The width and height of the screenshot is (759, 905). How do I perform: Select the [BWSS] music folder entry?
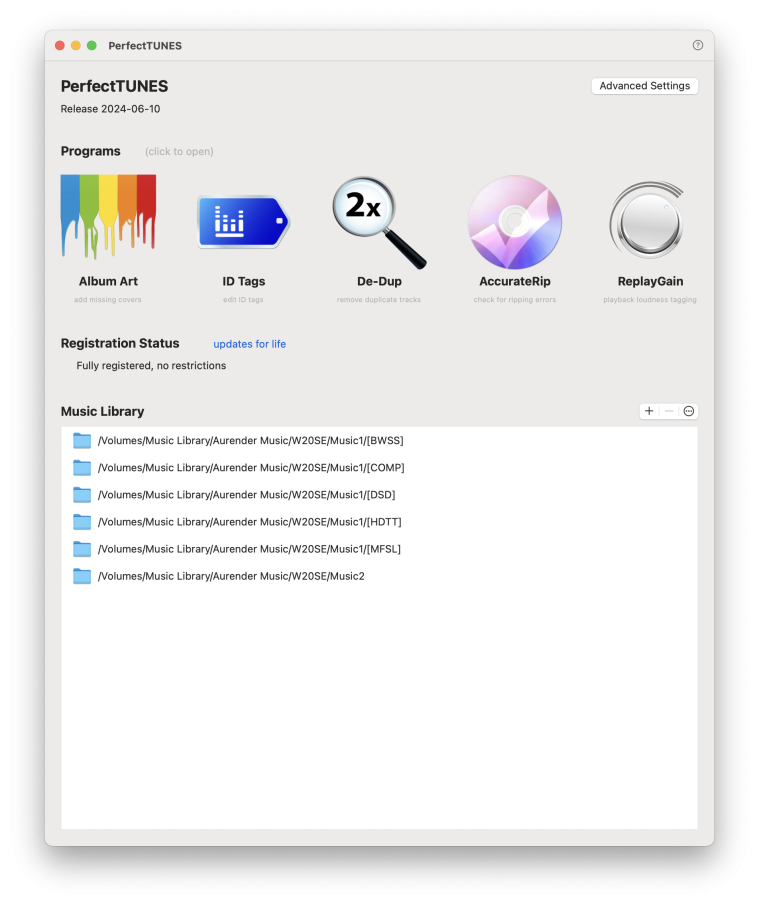pos(250,440)
